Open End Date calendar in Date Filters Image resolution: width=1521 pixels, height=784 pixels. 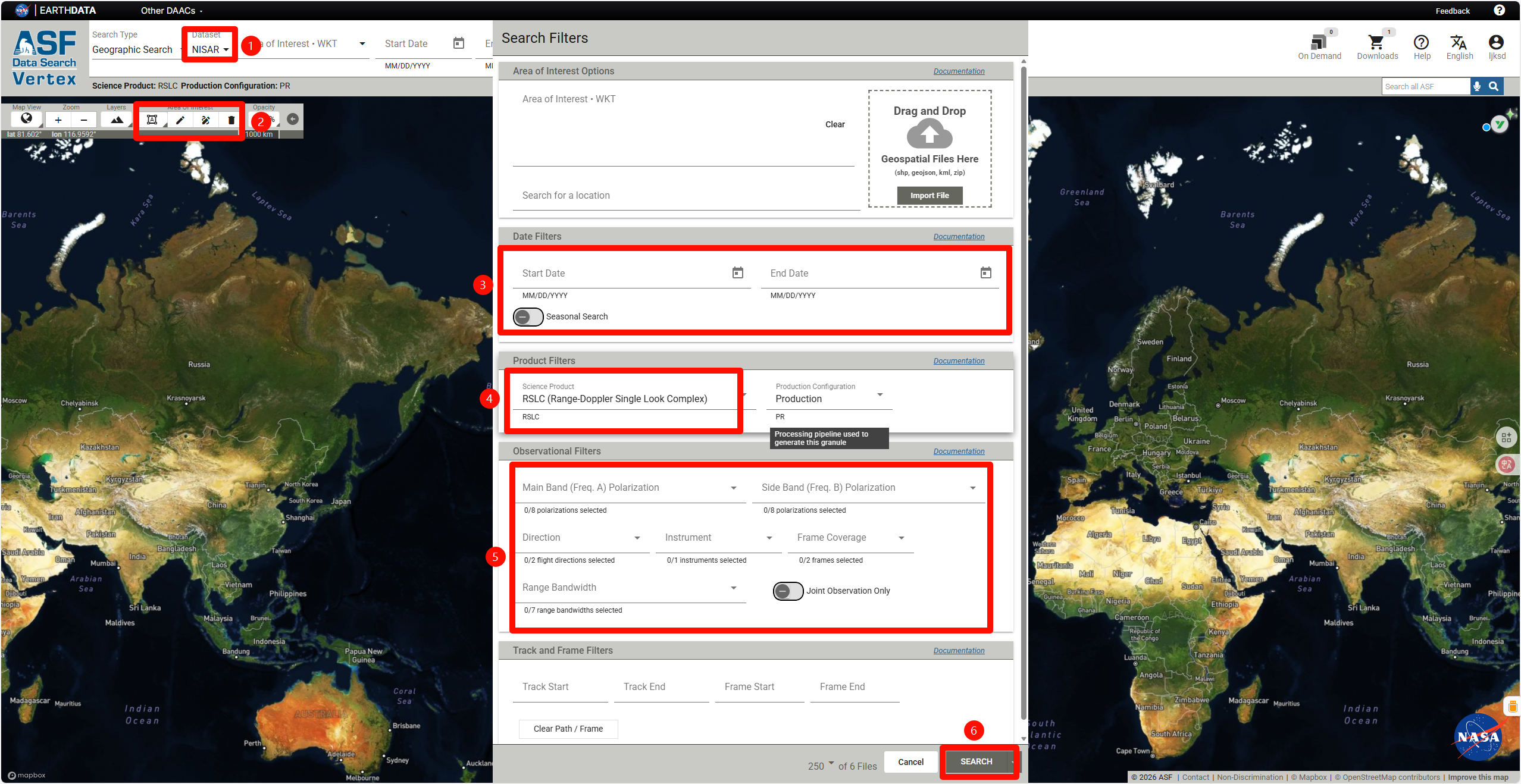pyautogui.click(x=986, y=272)
